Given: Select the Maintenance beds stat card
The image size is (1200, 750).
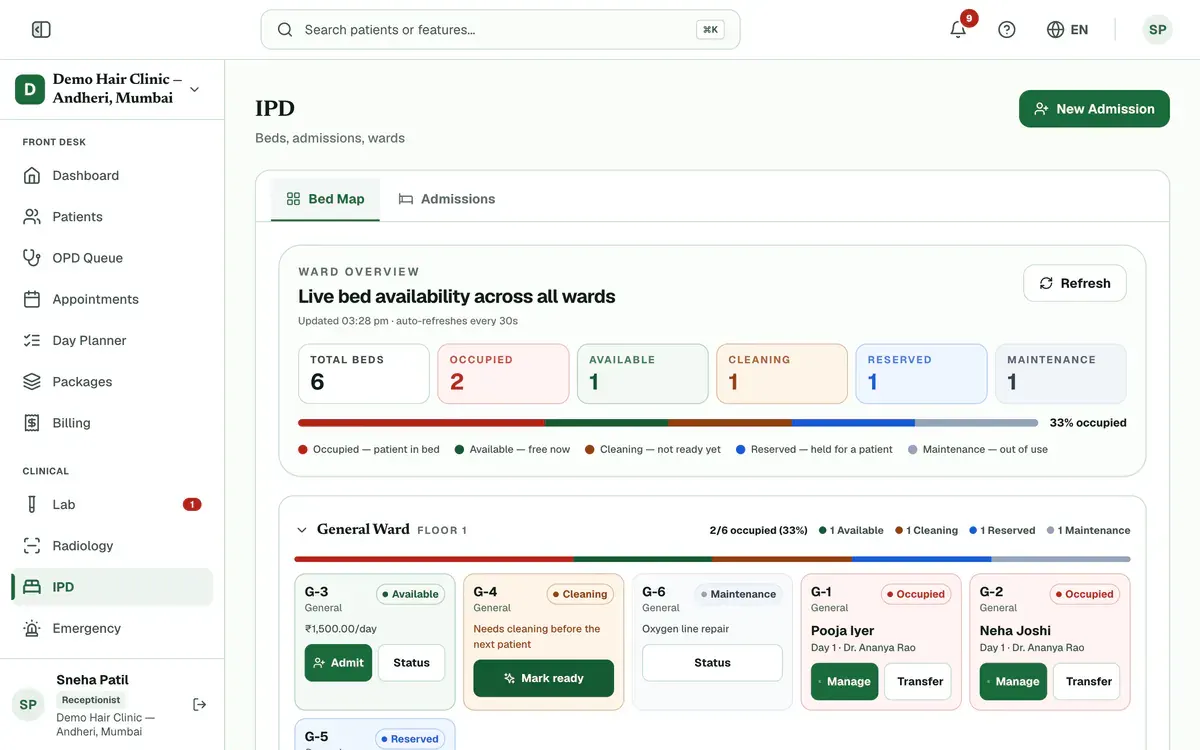Looking at the screenshot, I should pyautogui.click(x=1061, y=374).
